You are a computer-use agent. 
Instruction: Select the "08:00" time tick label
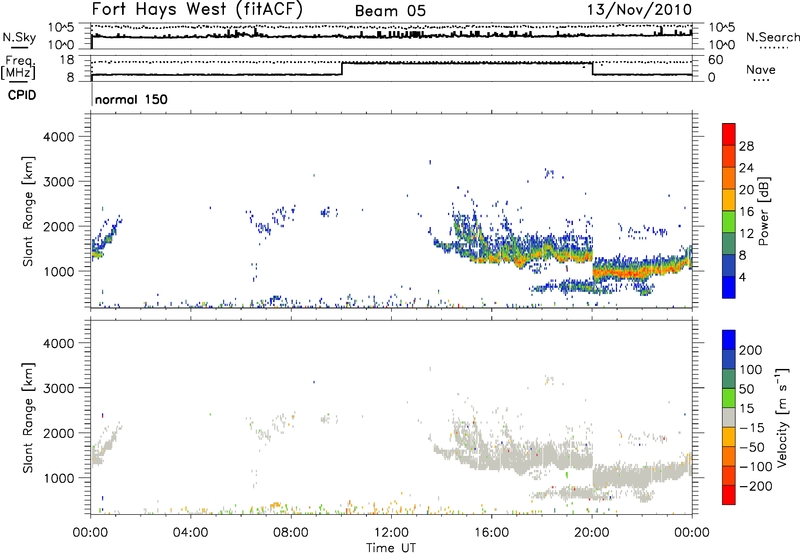click(x=290, y=533)
